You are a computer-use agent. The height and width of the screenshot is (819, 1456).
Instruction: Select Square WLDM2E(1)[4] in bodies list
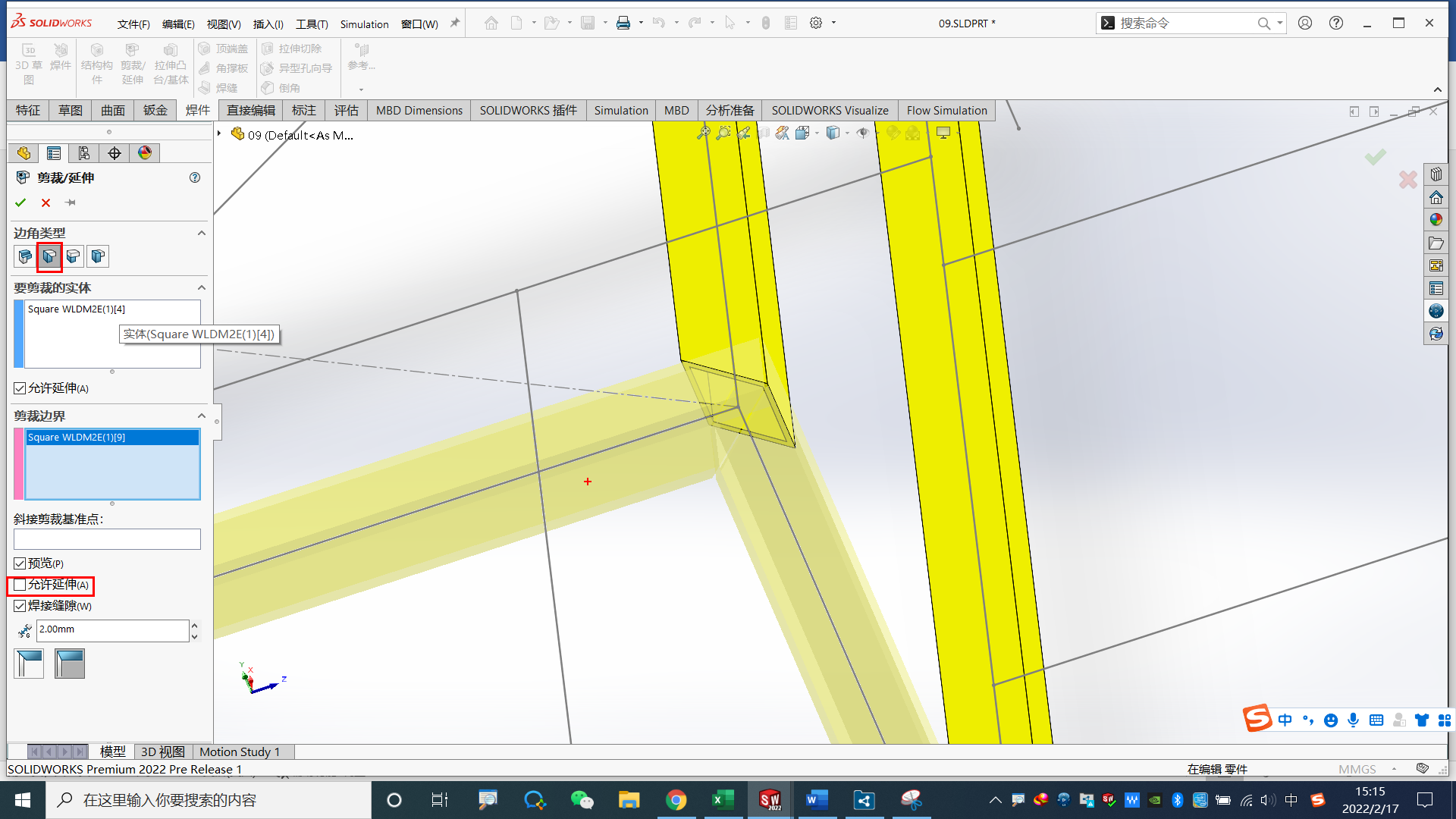tap(112, 309)
